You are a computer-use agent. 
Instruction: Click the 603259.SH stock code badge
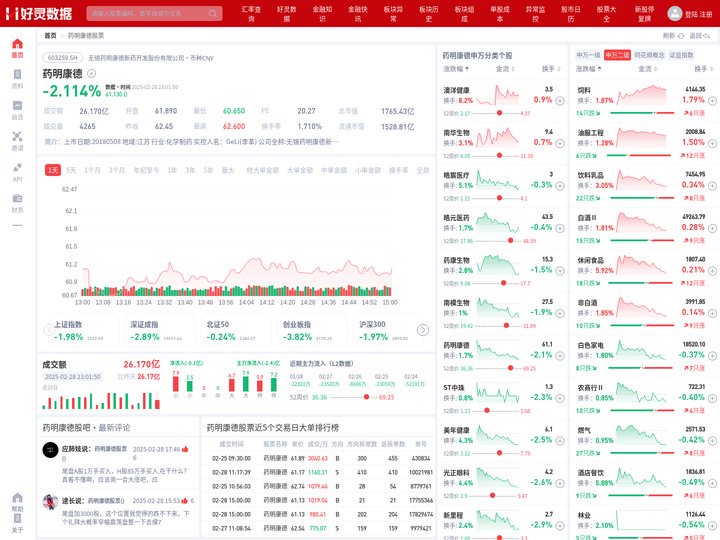62,58
